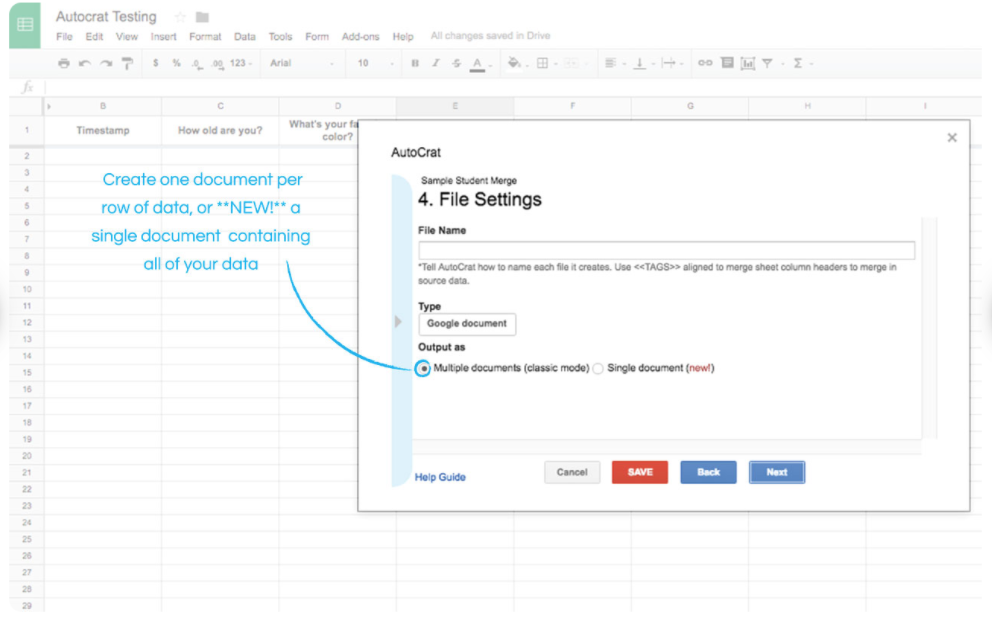
Task: Open horizontal align options
Action: 611,63
